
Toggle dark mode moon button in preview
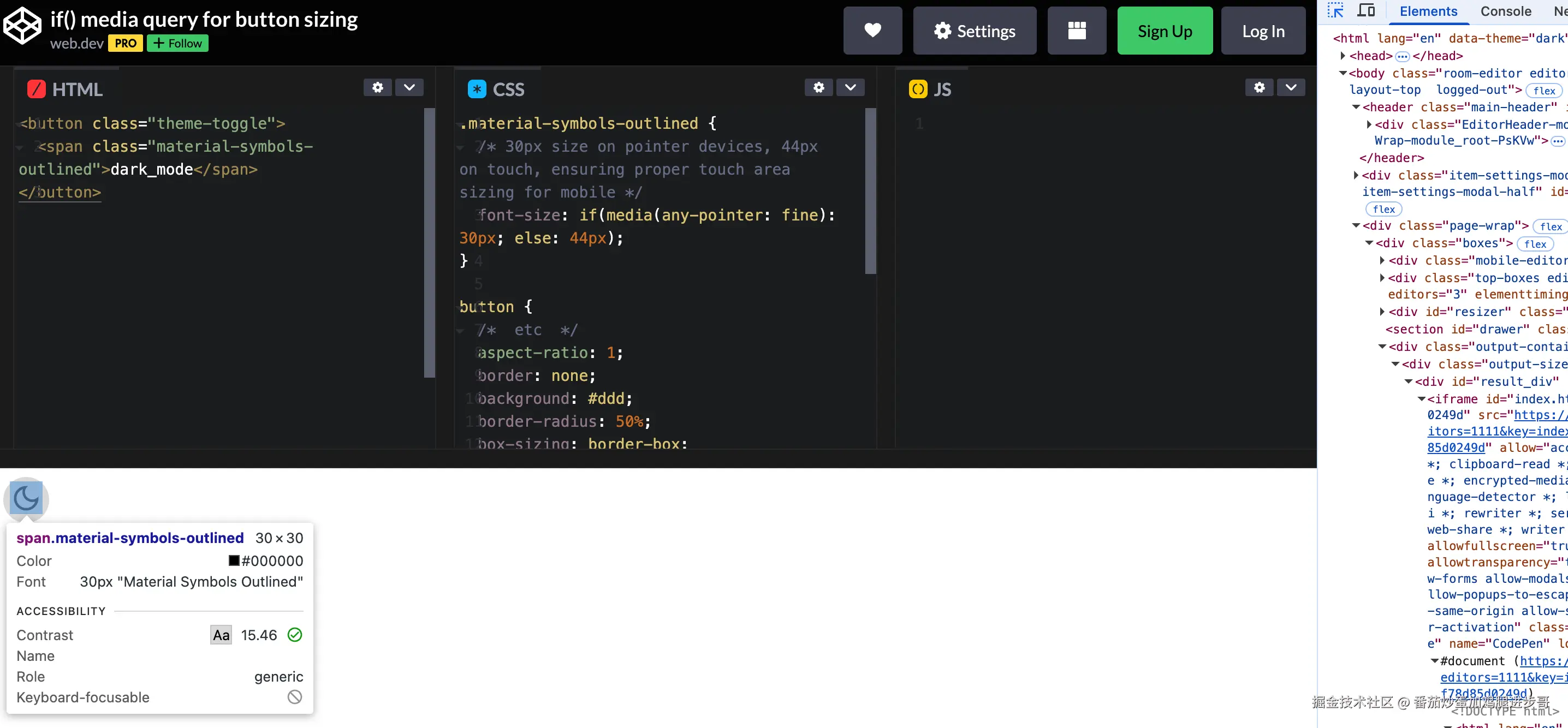(x=26, y=498)
